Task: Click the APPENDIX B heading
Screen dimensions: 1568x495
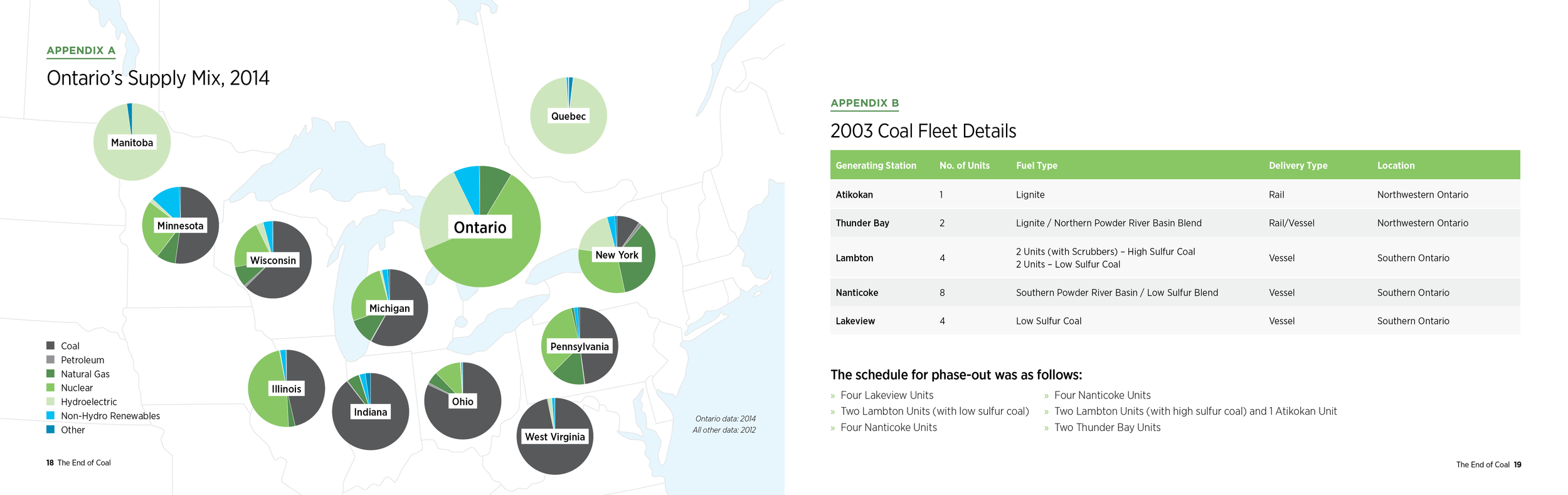Action: pos(864,104)
